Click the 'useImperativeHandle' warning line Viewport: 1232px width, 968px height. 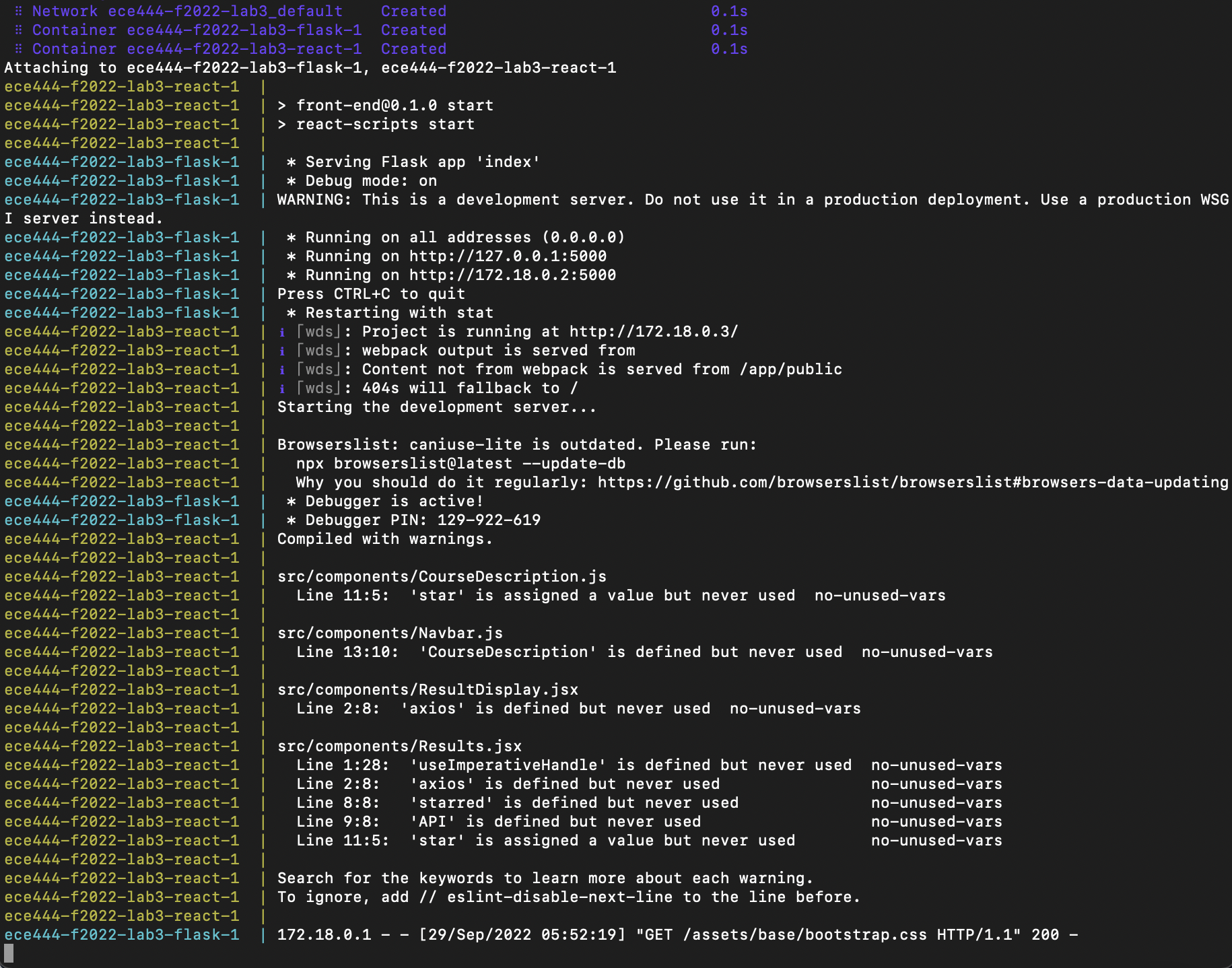pyautogui.click(x=649, y=765)
